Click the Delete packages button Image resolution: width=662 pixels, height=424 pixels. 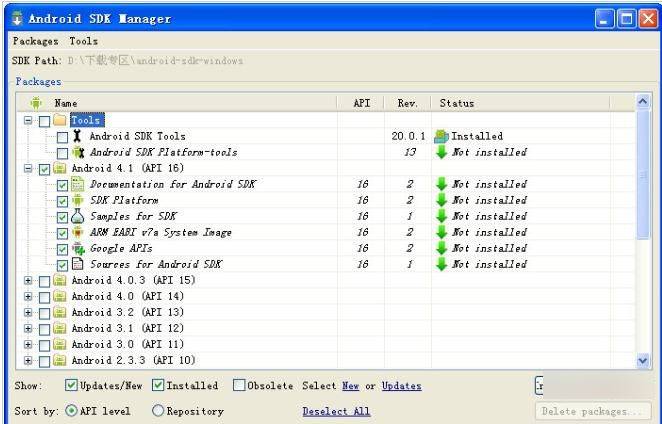click(x=593, y=411)
